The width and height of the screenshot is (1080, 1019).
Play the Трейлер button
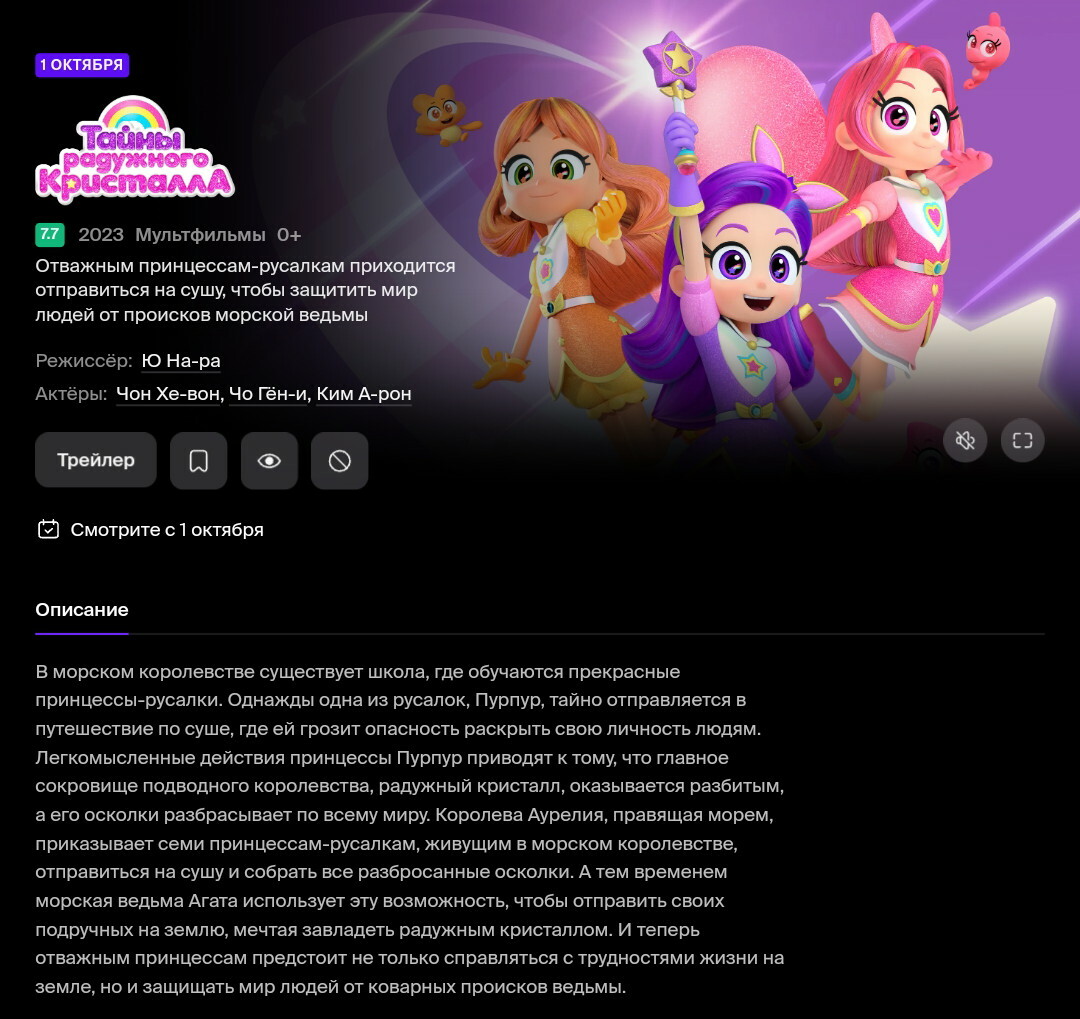point(96,460)
